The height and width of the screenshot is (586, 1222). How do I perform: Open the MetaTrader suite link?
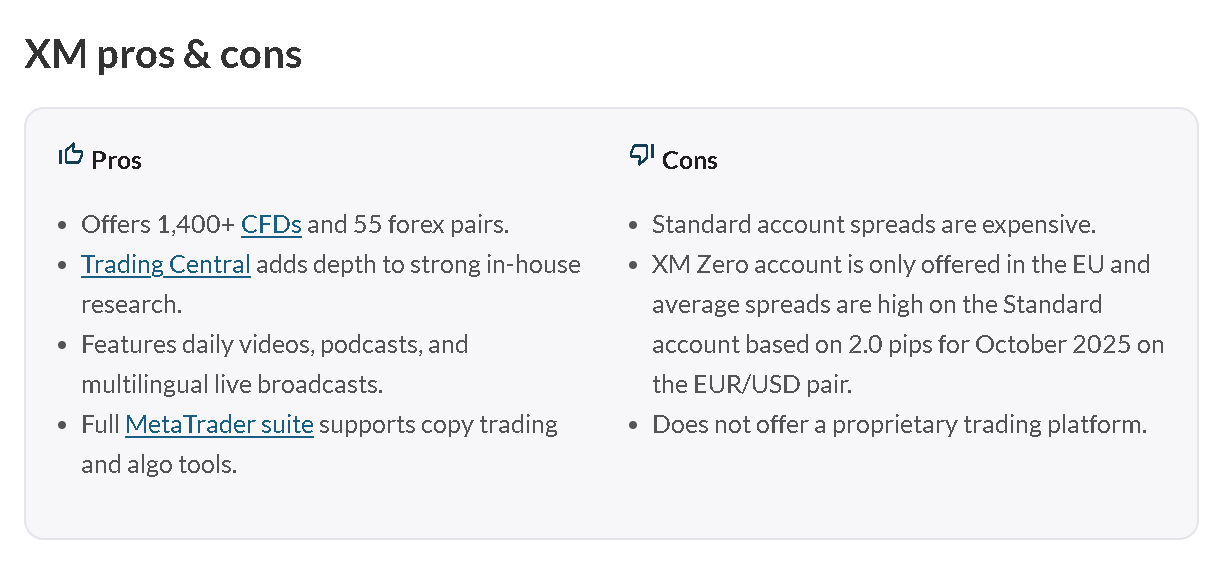(x=219, y=424)
